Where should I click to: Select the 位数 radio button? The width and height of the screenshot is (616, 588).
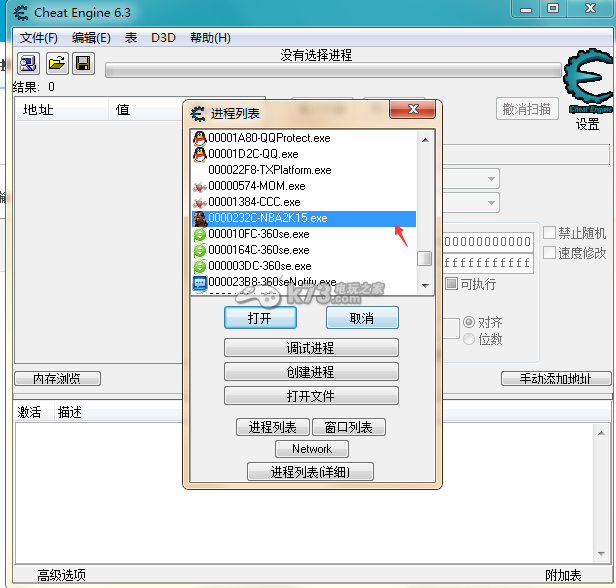[469, 340]
